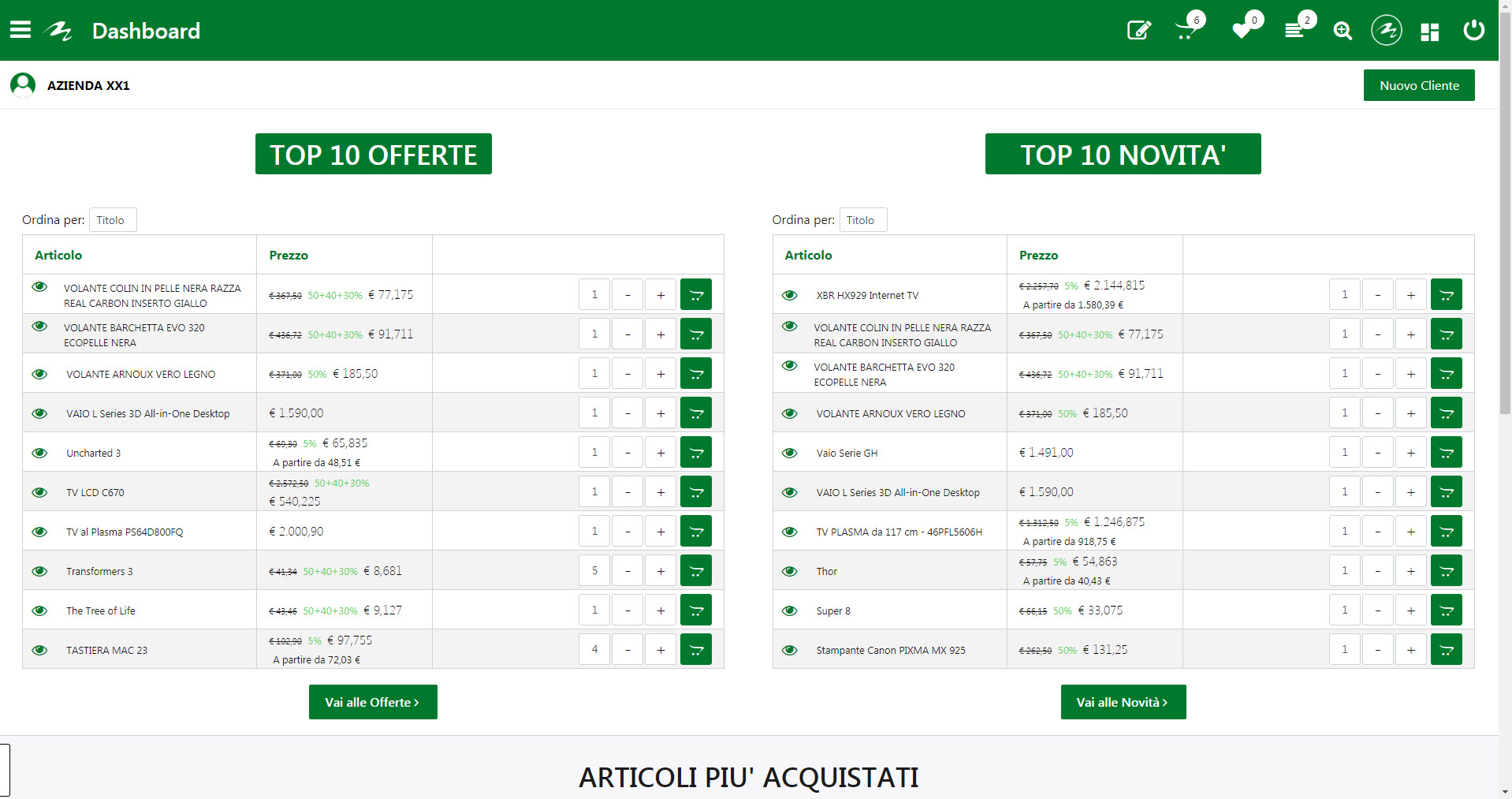Open the list icon with badge 2
This screenshot has width=1512, height=799.
[1294, 31]
